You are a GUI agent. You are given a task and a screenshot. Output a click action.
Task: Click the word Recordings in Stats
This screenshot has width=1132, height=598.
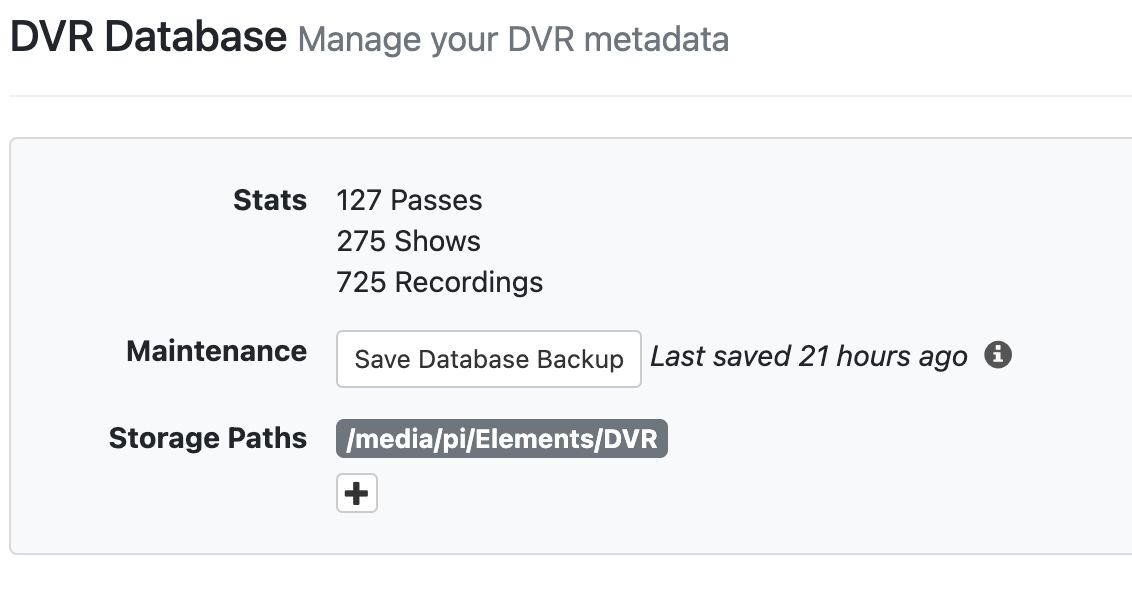coord(469,282)
